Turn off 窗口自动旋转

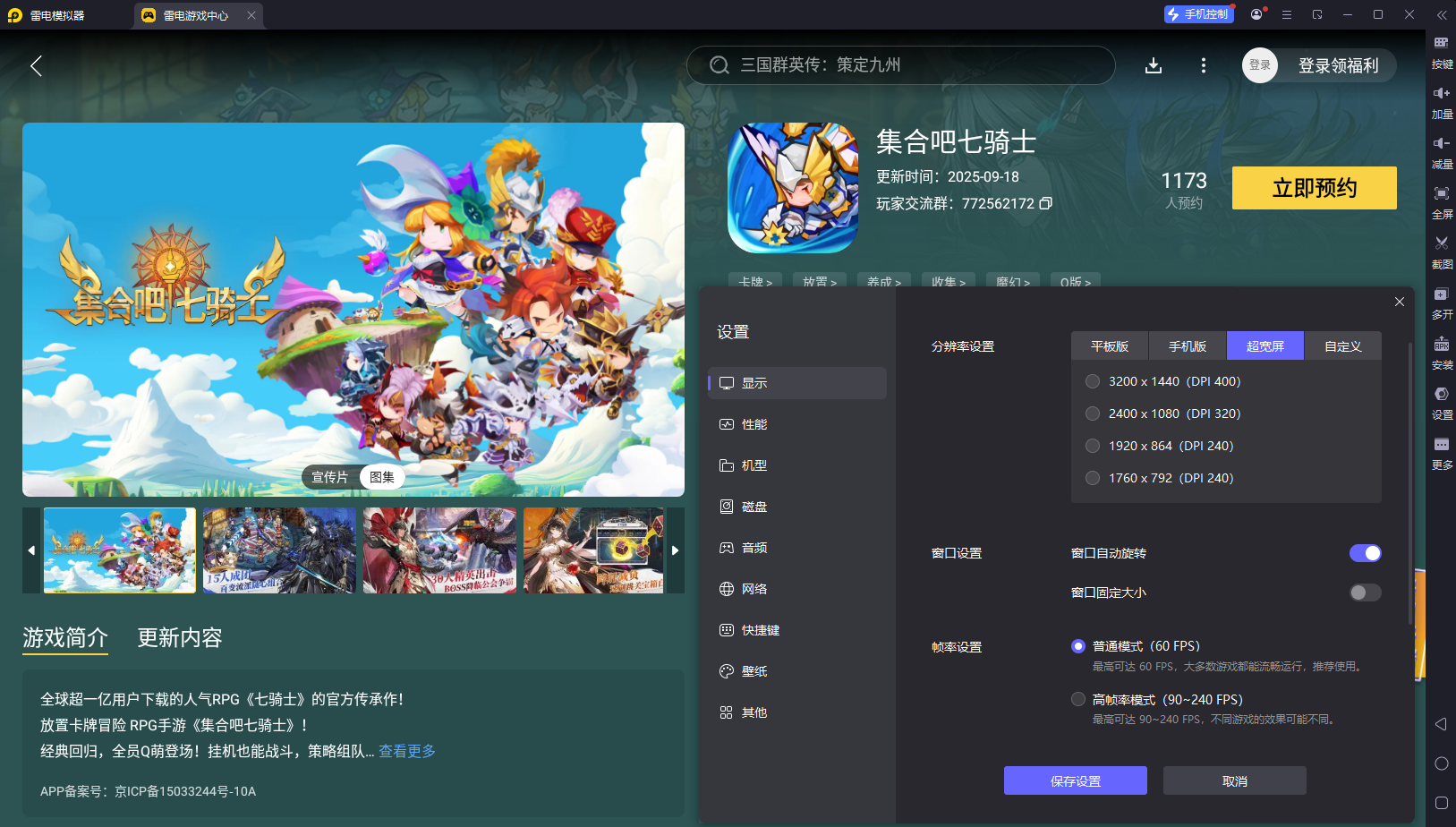tap(1364, 553)
